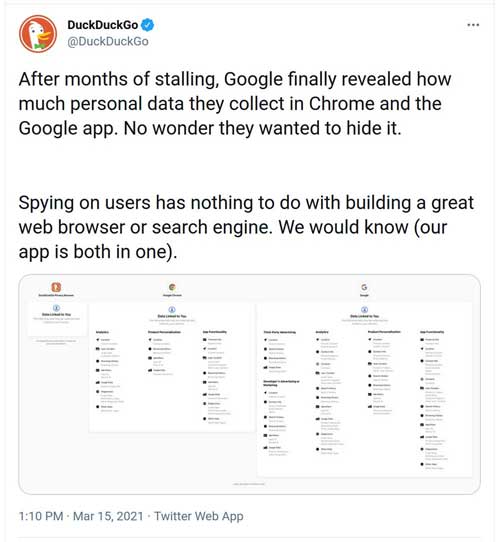This screenshot has width=500, height=542.
Task: Open the tweet's three-dot more menu
Action: pos(473,25)
